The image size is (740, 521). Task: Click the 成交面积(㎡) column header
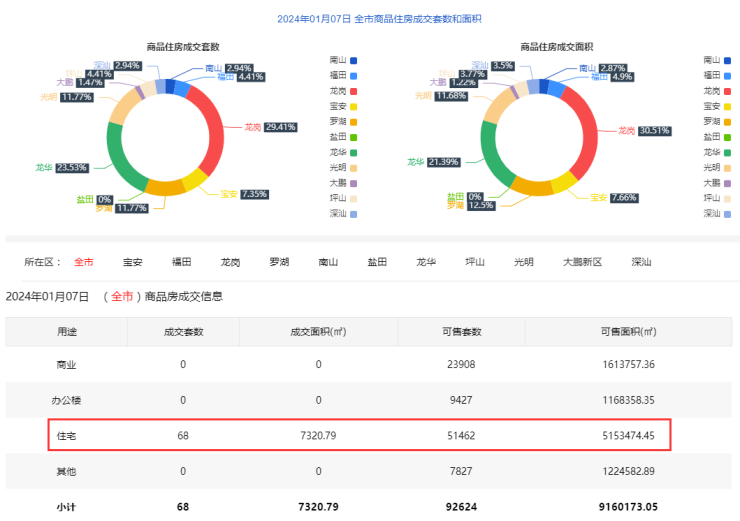point(318,331)
